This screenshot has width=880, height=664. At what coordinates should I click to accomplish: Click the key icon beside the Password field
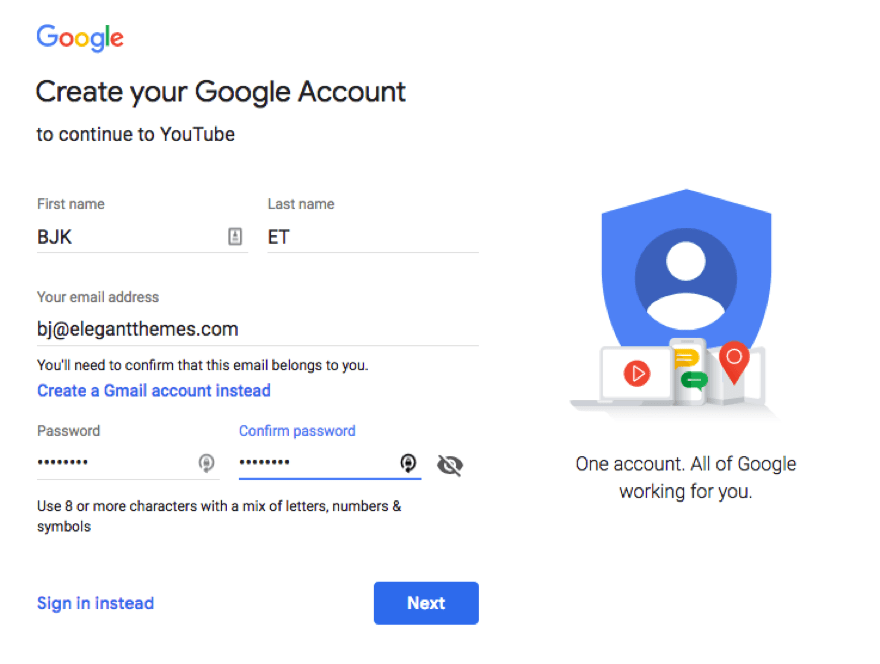coord(207,464)
